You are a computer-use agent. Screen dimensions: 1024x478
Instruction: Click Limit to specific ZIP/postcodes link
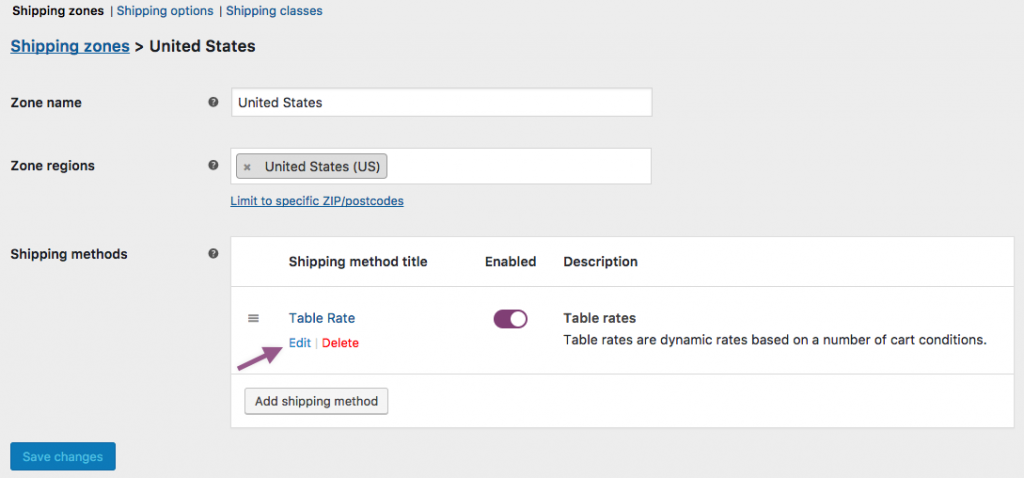coord(317,201)
